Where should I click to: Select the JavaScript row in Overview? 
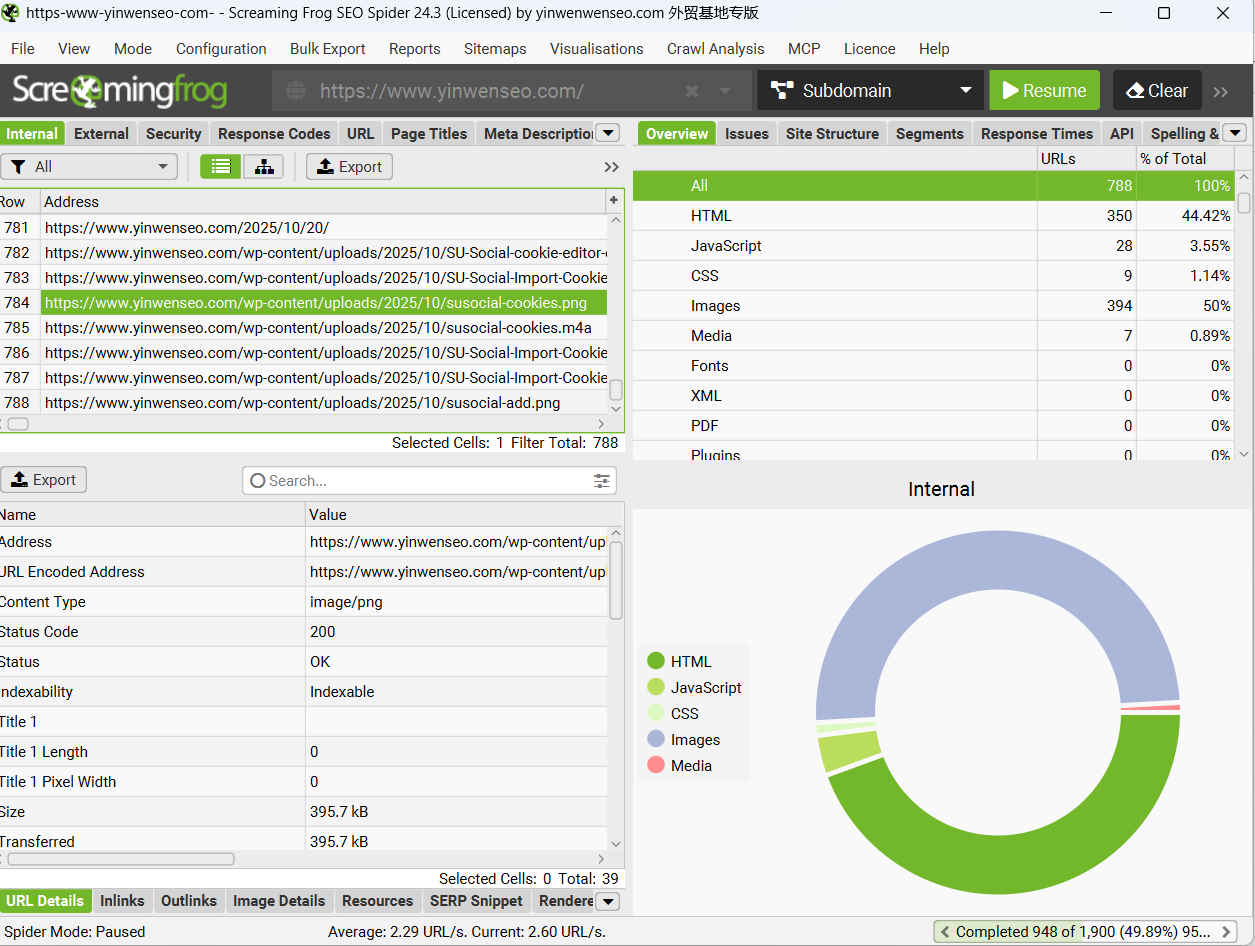point(934,246)
